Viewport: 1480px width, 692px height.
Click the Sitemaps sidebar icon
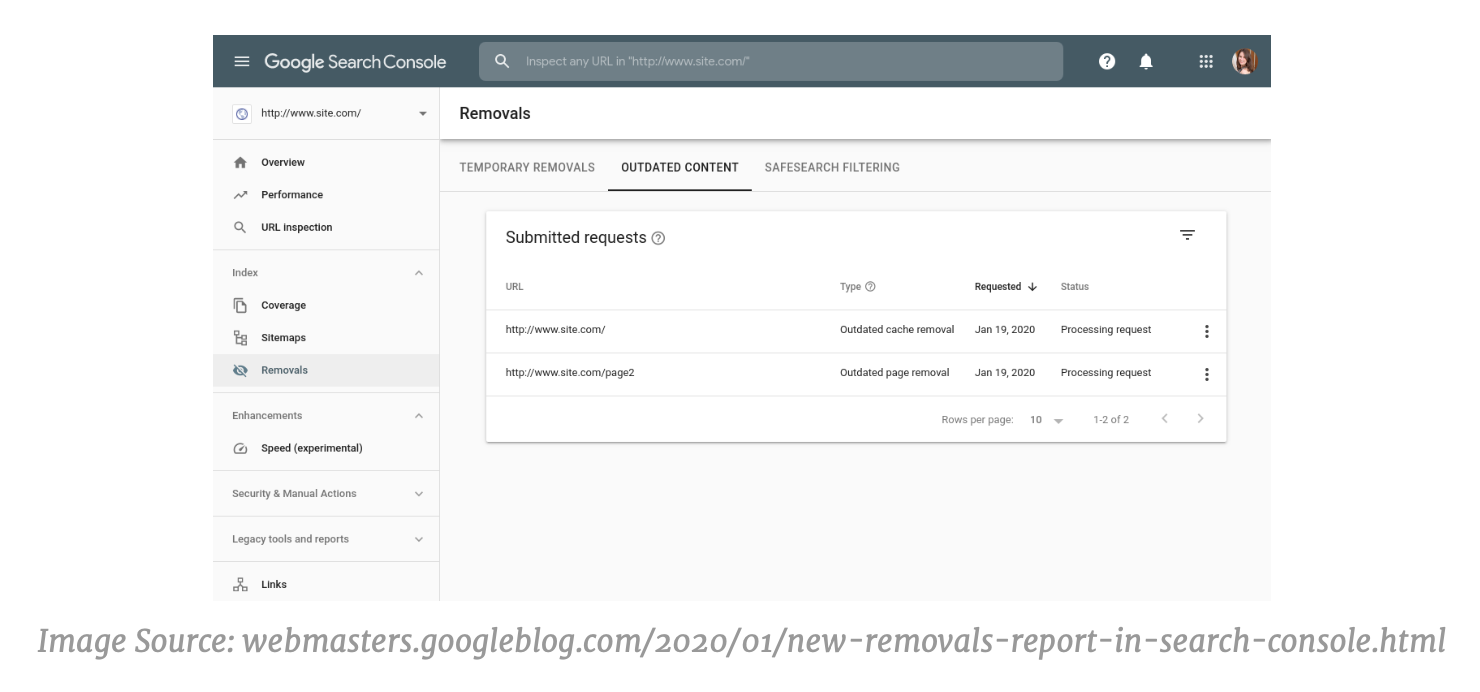pyautogui.click(x=240, y=337)
